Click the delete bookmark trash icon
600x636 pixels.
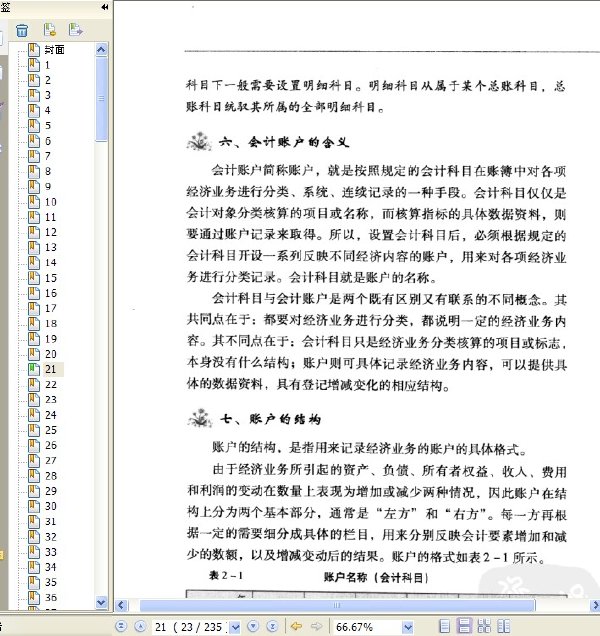coord(22,30)
